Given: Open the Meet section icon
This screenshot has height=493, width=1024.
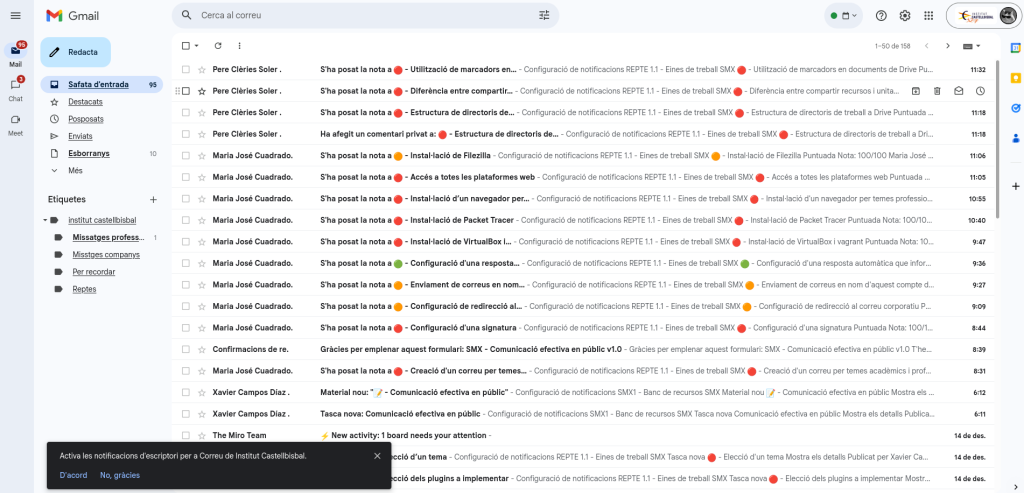Looking at the screenshot, I should coord(16,119).
